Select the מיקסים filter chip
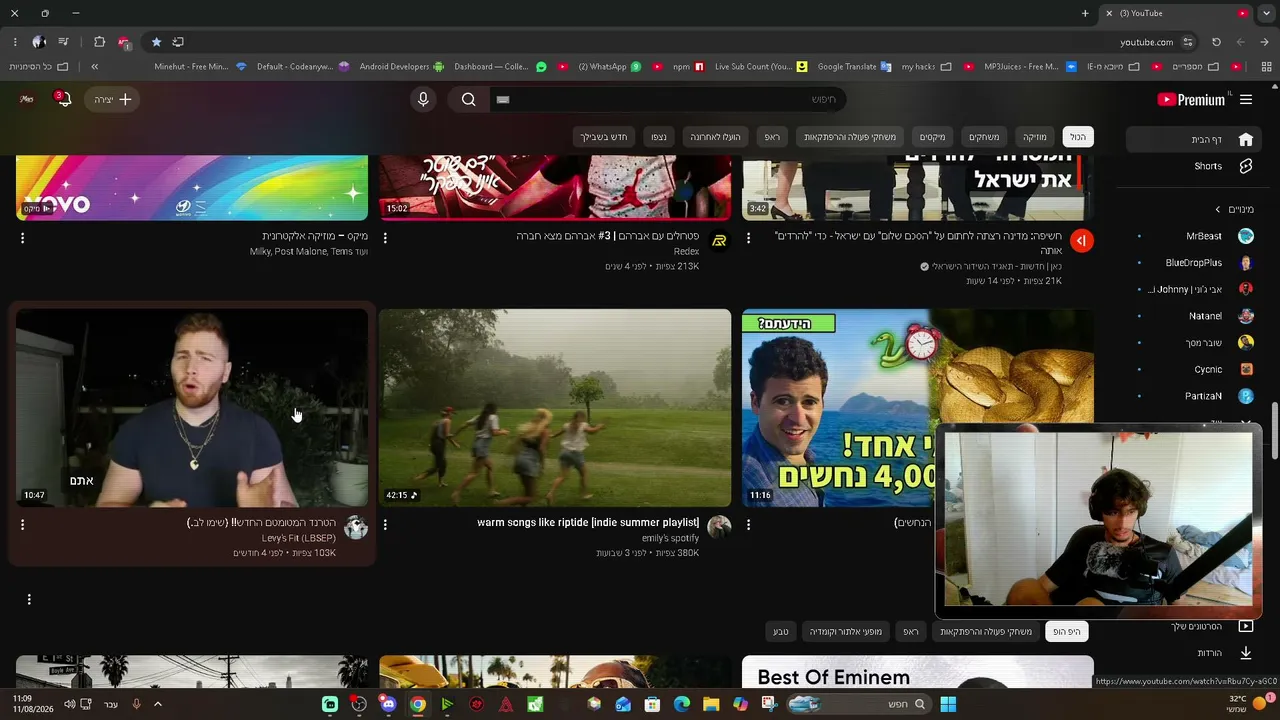Screen dimensions: 1280x720 932,137
